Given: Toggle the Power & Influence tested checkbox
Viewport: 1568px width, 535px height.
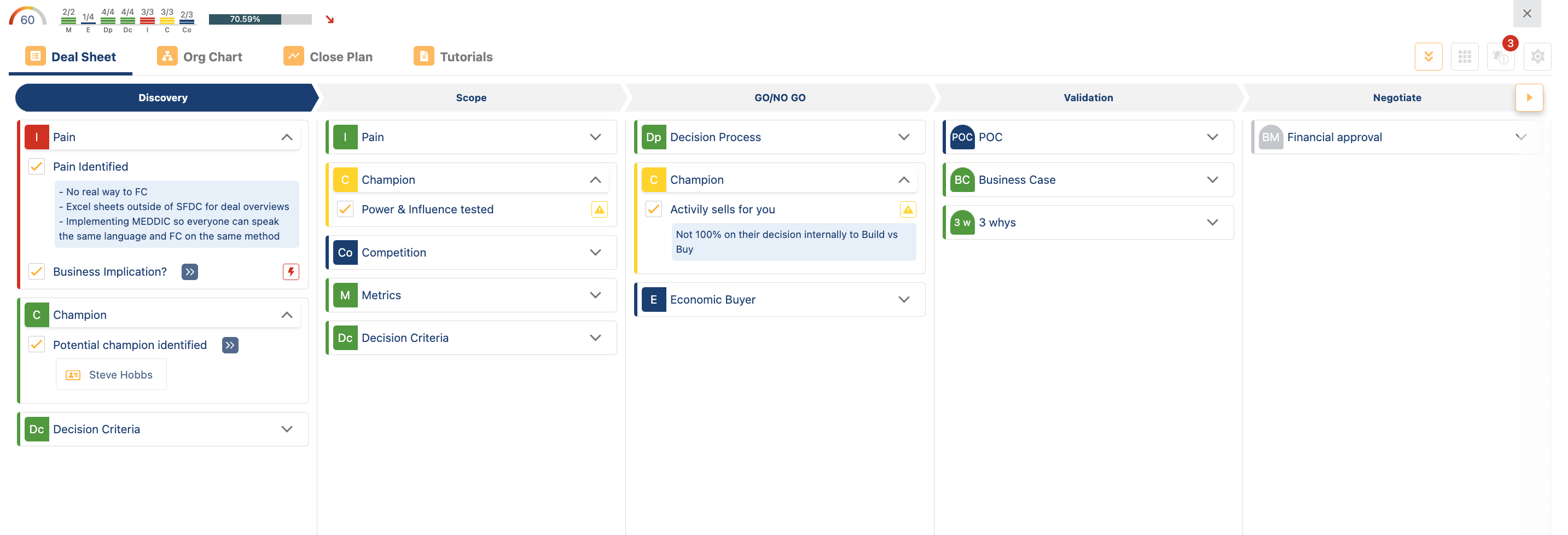Looking at the screenshot, I should pyautogui.click(x=345, y=210).
